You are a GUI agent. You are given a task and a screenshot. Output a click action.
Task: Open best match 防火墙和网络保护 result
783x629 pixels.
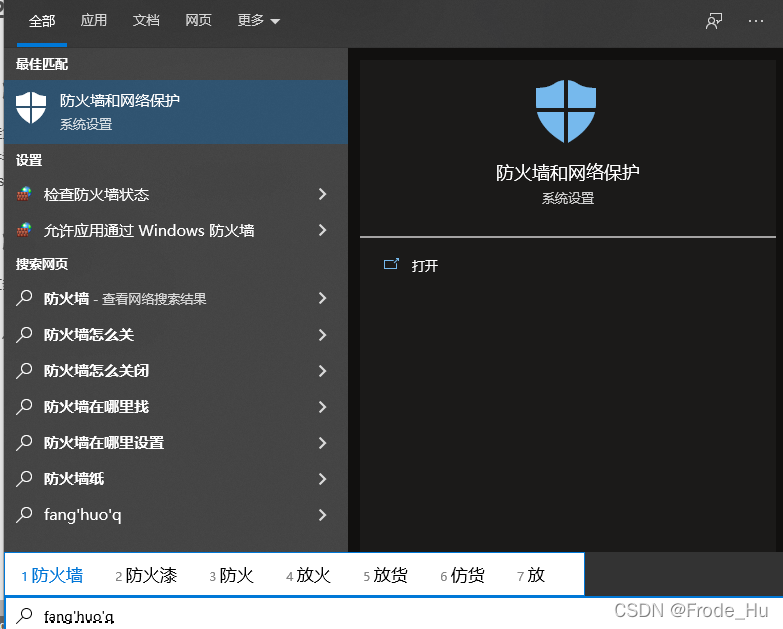tap(176, 112)
